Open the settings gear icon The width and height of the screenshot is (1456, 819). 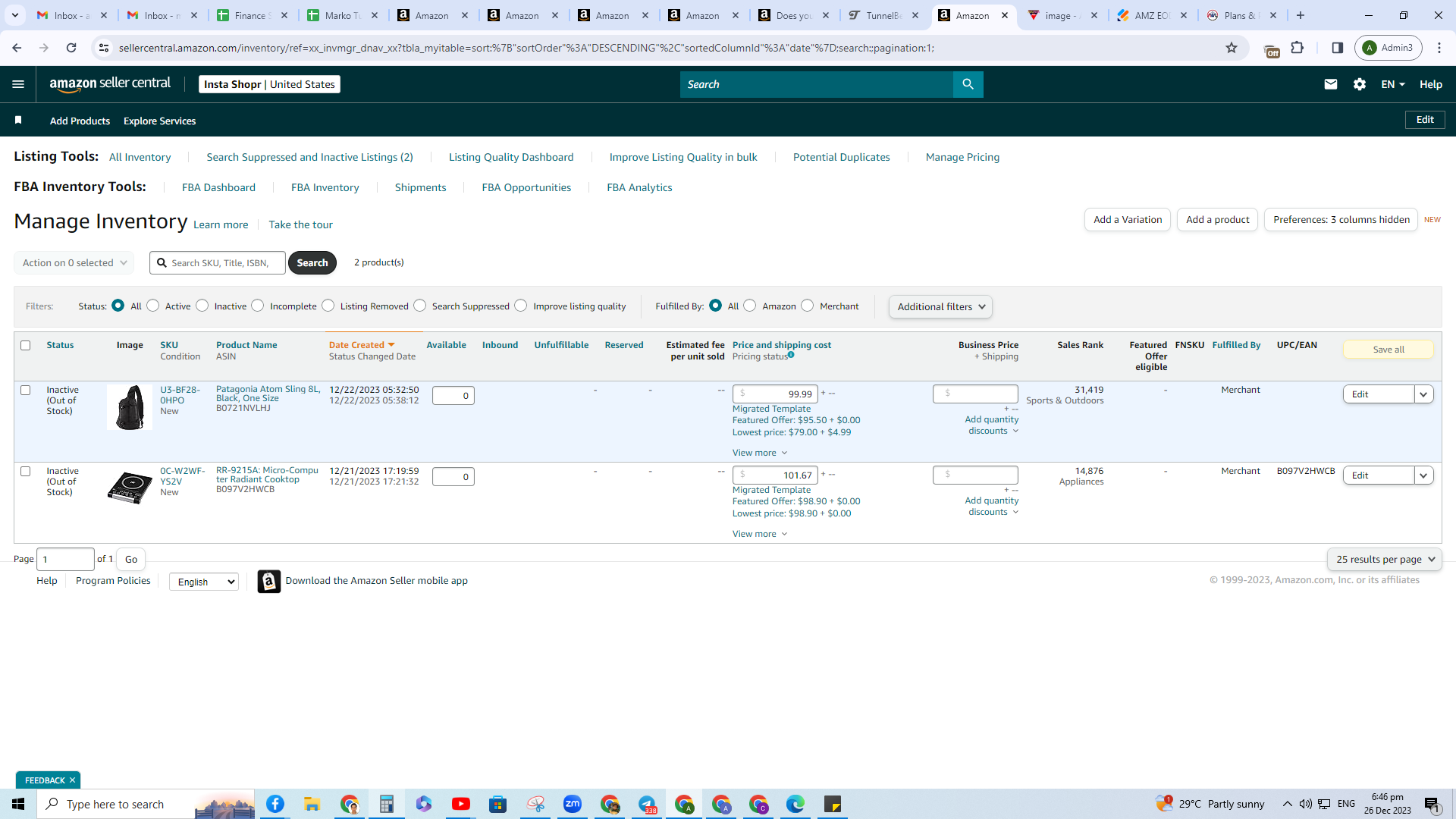coord(1360,84)
